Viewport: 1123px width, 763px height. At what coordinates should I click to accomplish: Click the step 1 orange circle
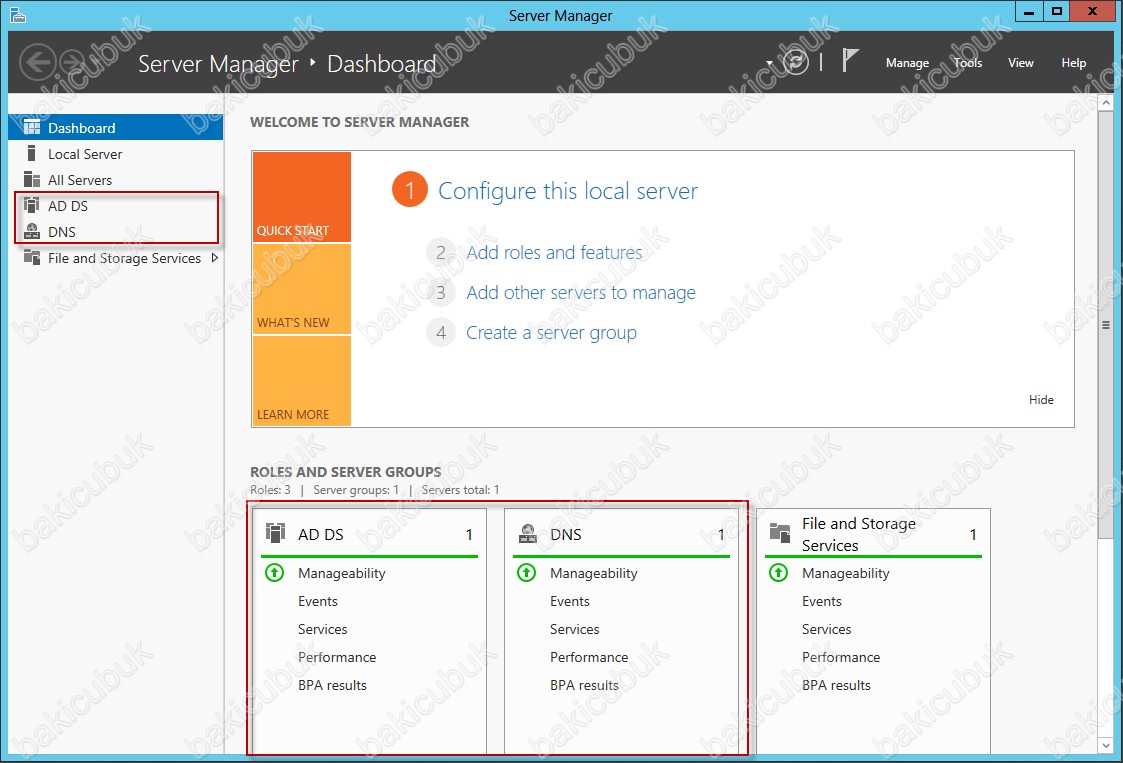(410, 190)
